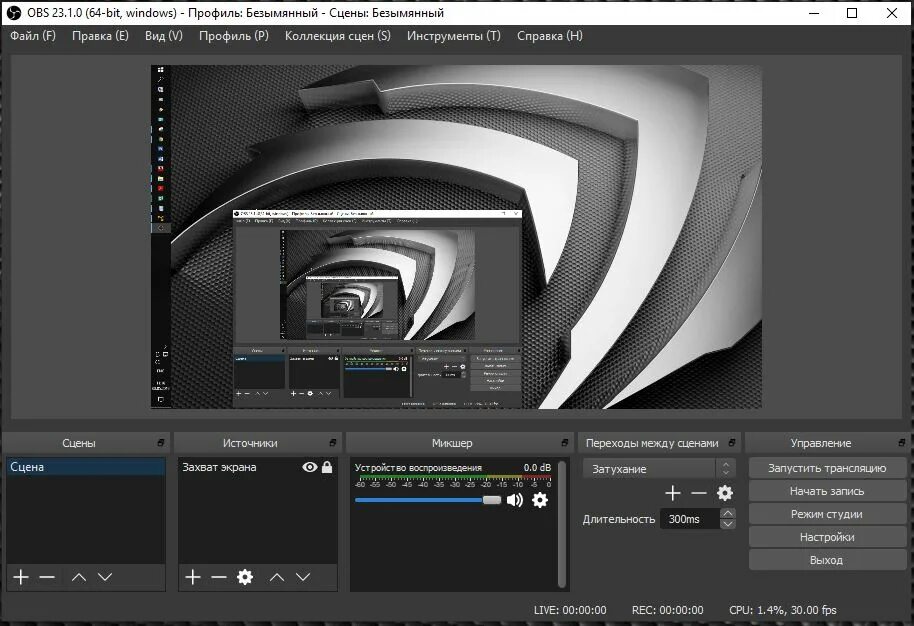Click the CPU: 1.4%, 30.00 fps status
This screenshot has height=626, width=914.
point(782,610)
